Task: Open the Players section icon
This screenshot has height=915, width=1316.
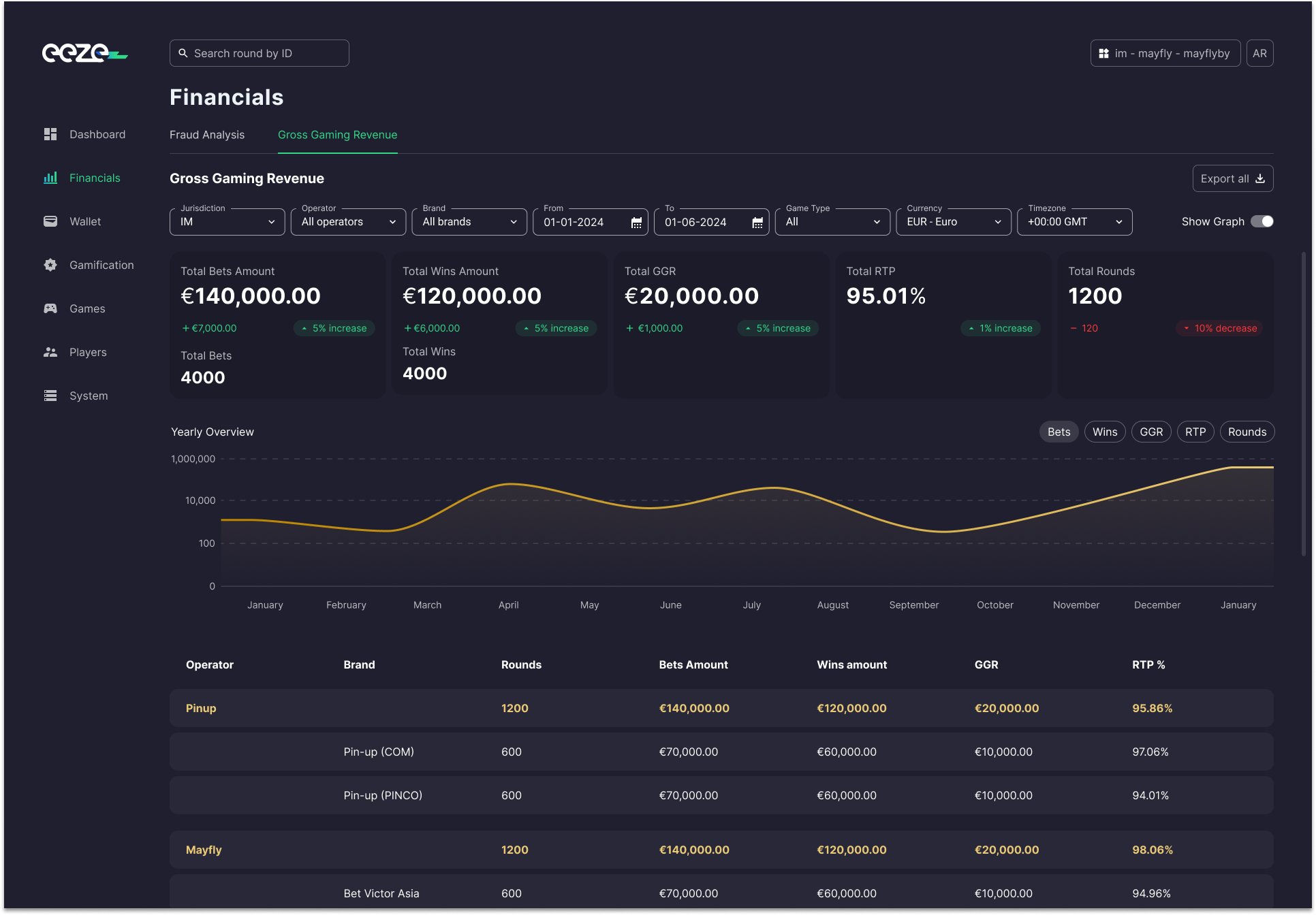Action: (x=50, y=351)
